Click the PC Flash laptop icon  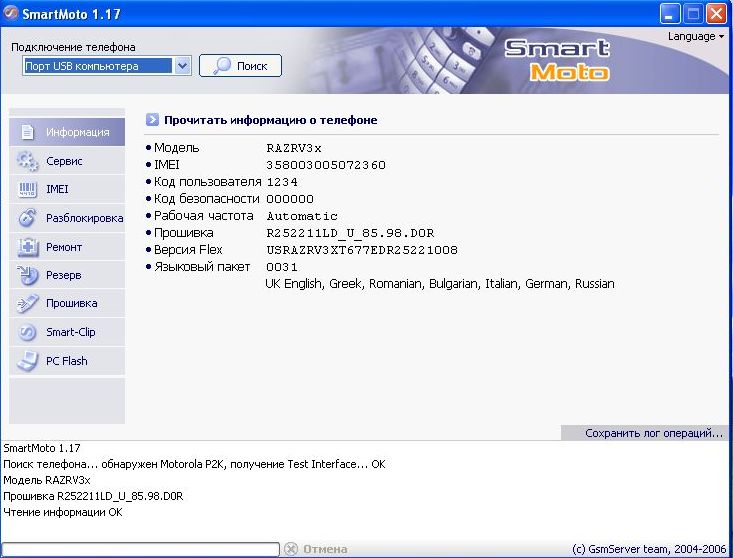[27, 361]
